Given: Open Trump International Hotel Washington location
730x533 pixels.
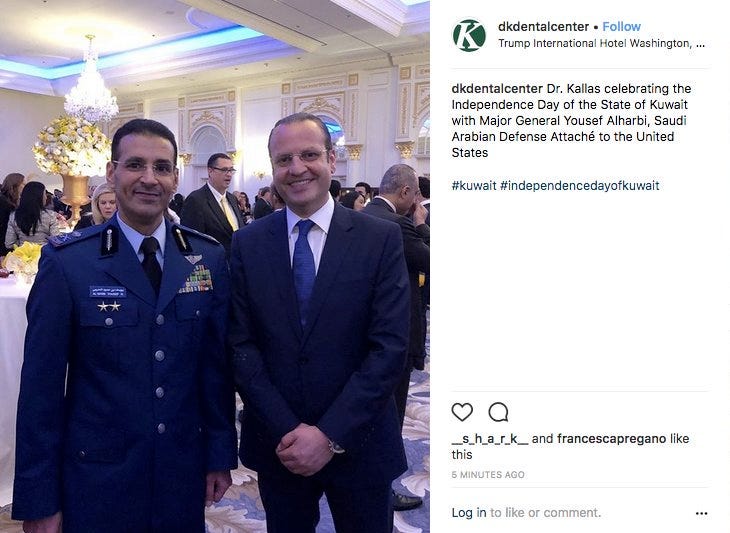Looking at the screenshot, I should (601, 43).
